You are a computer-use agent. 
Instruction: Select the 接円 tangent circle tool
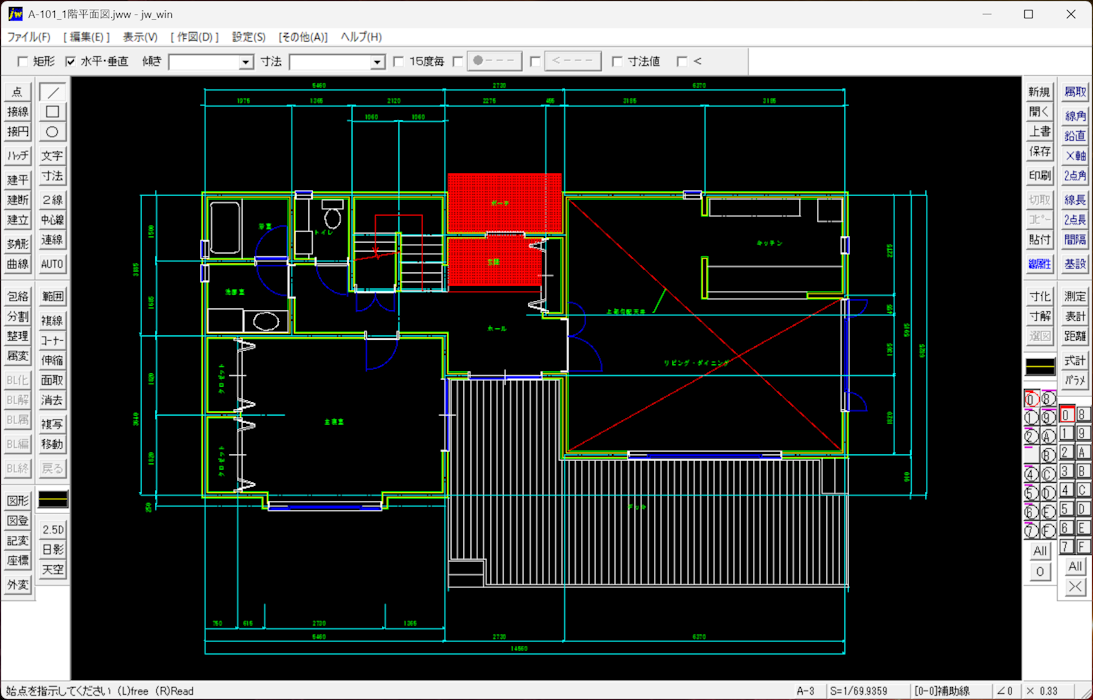[x=17, y=132]
